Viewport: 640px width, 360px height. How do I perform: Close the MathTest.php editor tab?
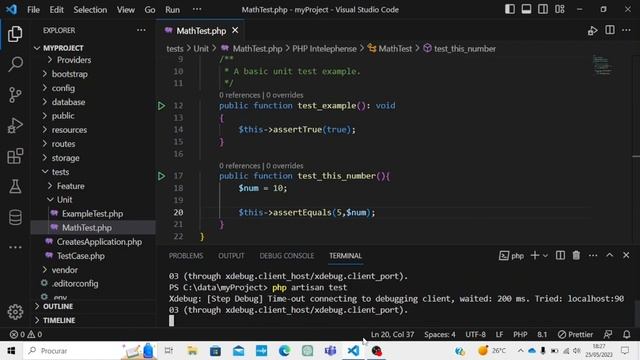pos(235,31)
